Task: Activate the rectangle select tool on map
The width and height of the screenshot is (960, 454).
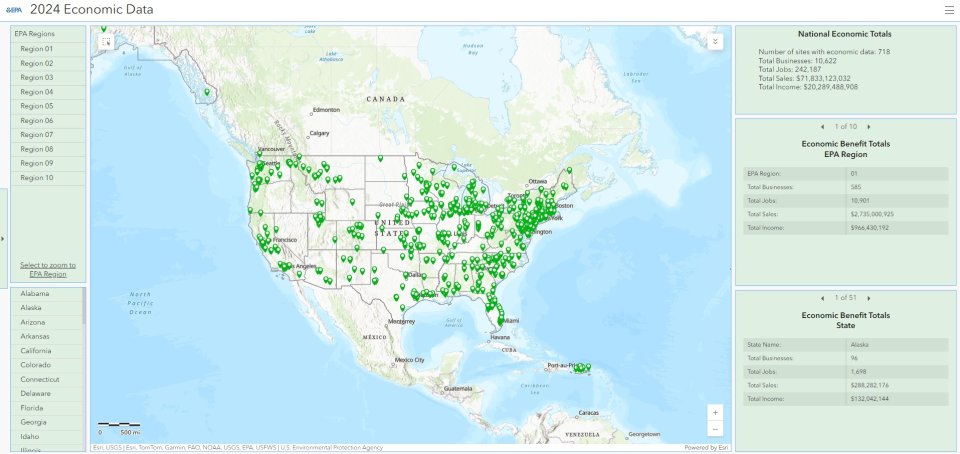Action: [x=107, y=41]
